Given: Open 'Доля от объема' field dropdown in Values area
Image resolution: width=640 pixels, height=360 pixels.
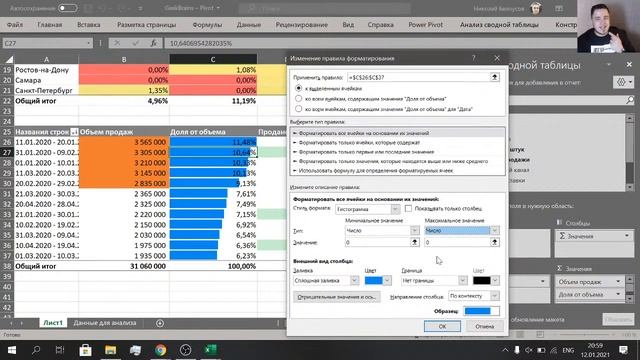Looking at the screenshot, I should coord(618,294).
